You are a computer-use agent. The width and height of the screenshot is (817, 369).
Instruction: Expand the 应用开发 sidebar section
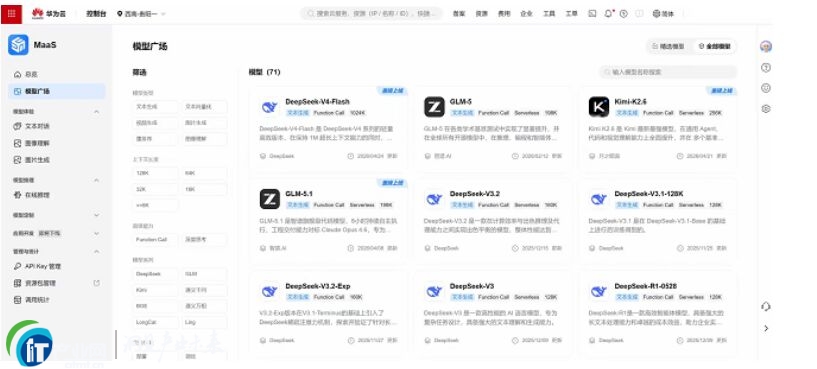pos(96,233)
